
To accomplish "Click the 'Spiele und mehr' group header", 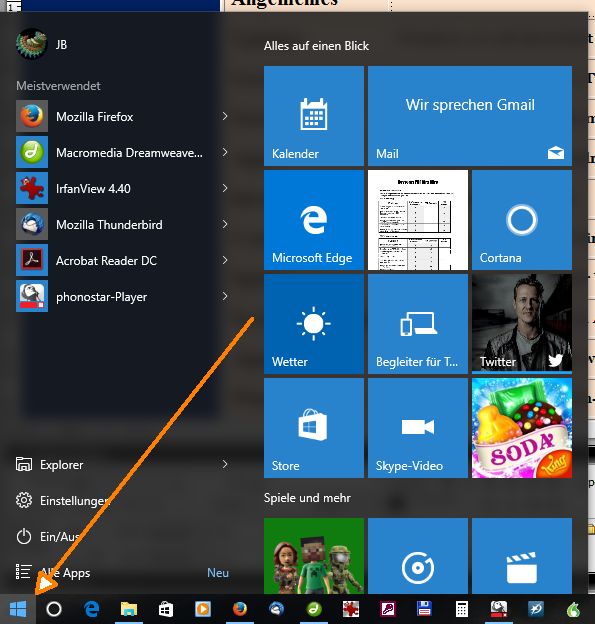I will [x=307, y=498].
